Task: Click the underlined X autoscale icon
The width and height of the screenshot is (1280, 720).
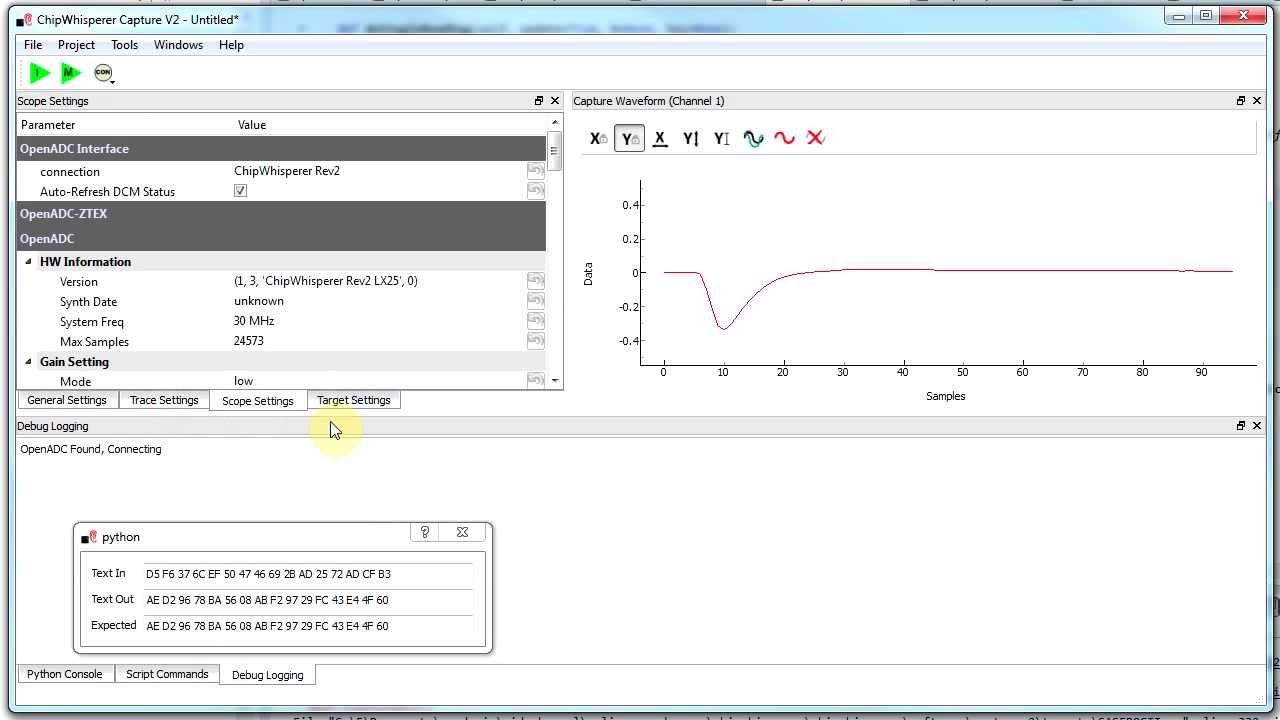Action: [660, 139]
